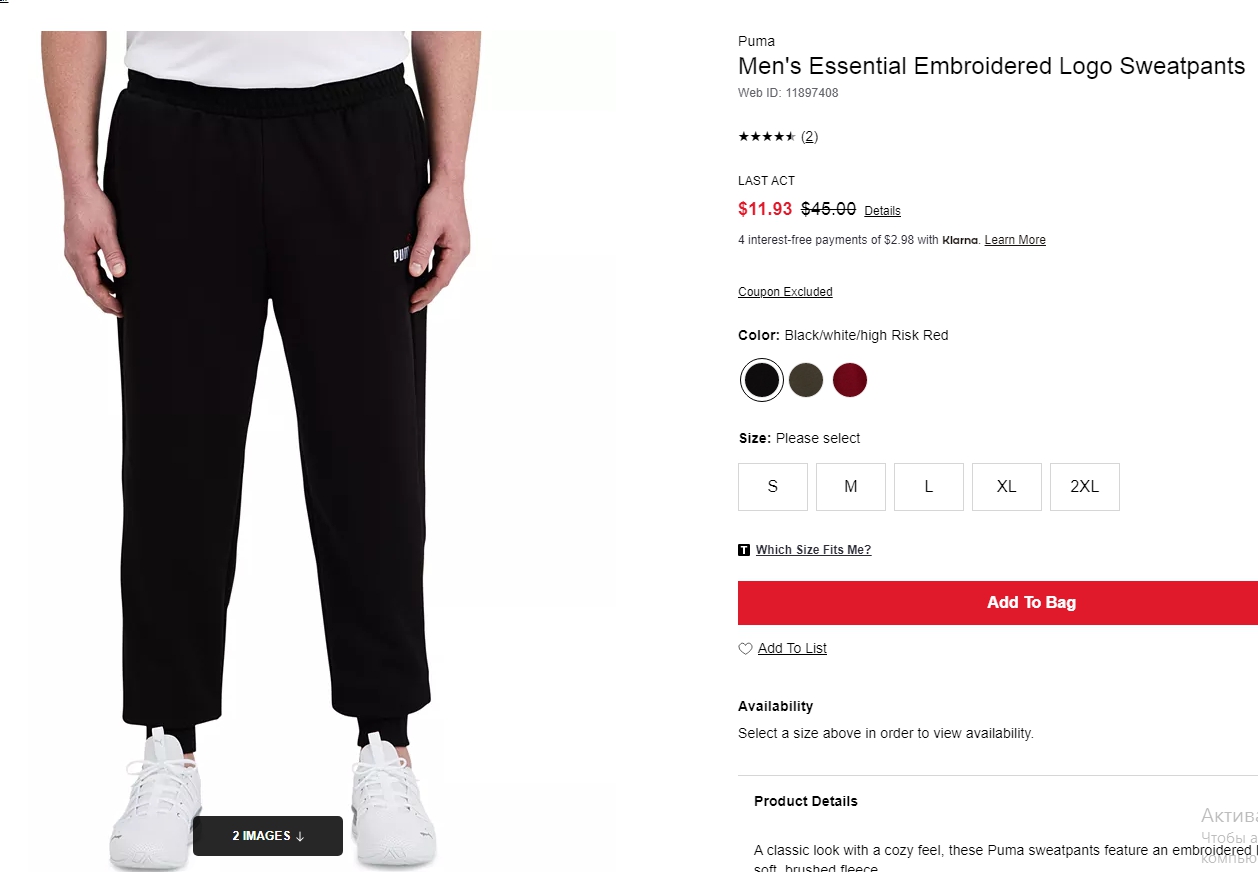Choose size L
1258x872 pixels.
tap(929, 487)
